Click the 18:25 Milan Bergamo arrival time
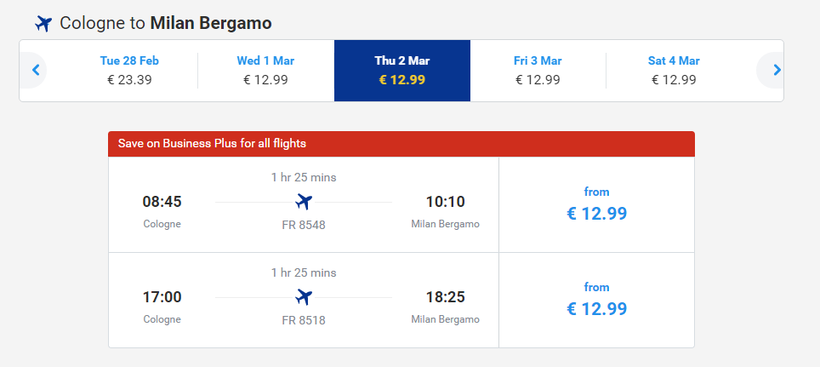The height and width of the screenshot is (367, 820). pos(445,297)
